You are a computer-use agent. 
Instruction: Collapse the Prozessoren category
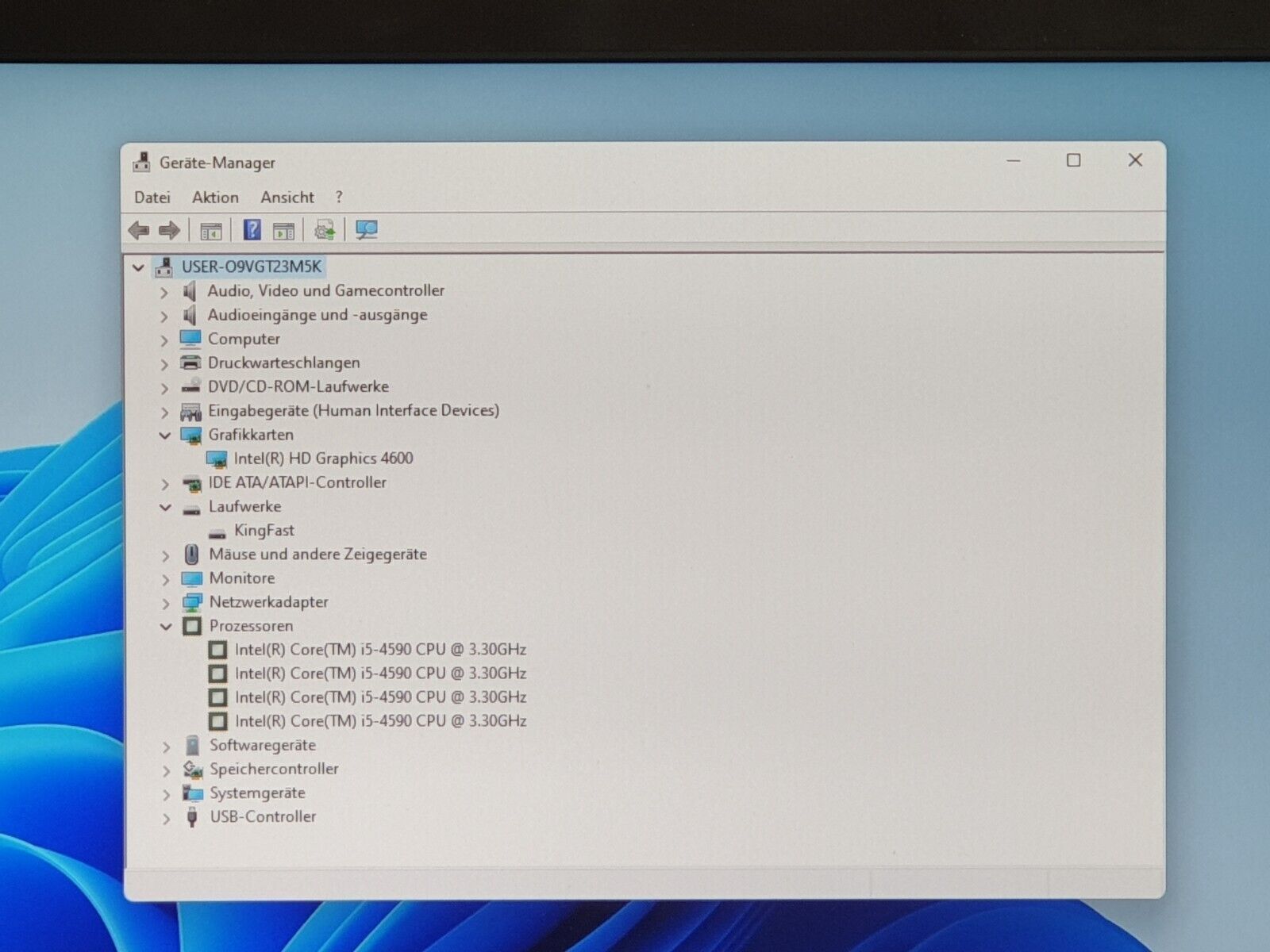coord(166,627)
